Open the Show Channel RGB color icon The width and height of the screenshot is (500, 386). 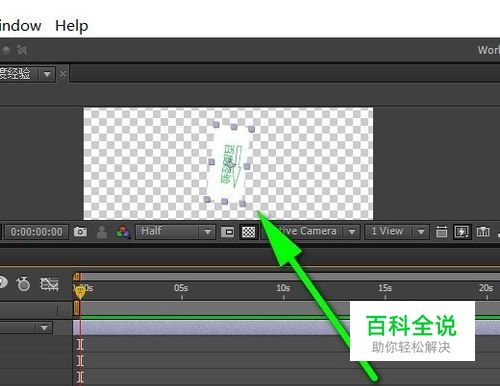click(x=123, y=232)
